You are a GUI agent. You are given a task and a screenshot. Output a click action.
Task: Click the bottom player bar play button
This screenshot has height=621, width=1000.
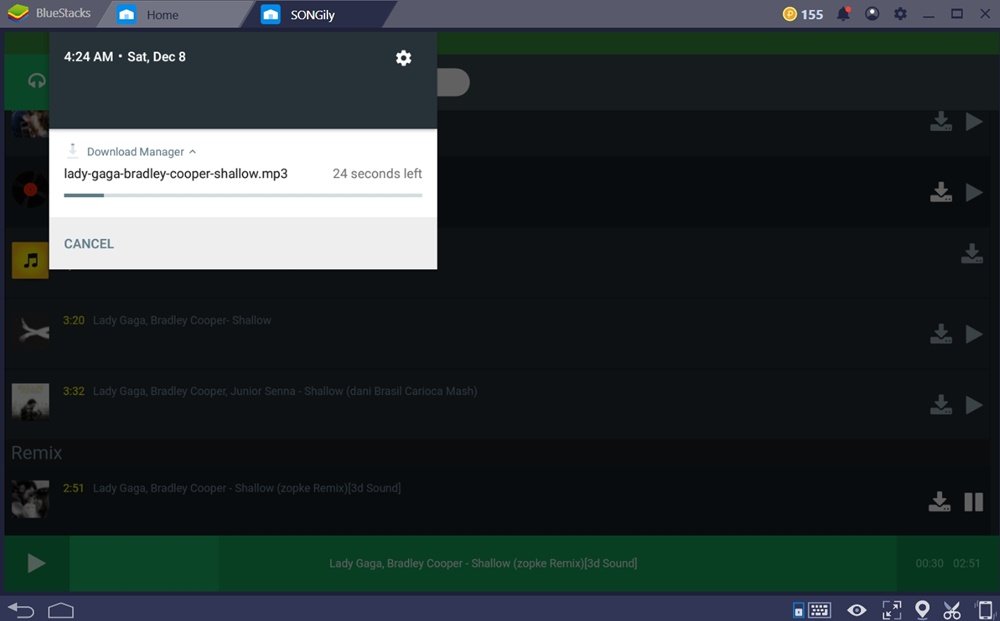click(x=36, y=563)
